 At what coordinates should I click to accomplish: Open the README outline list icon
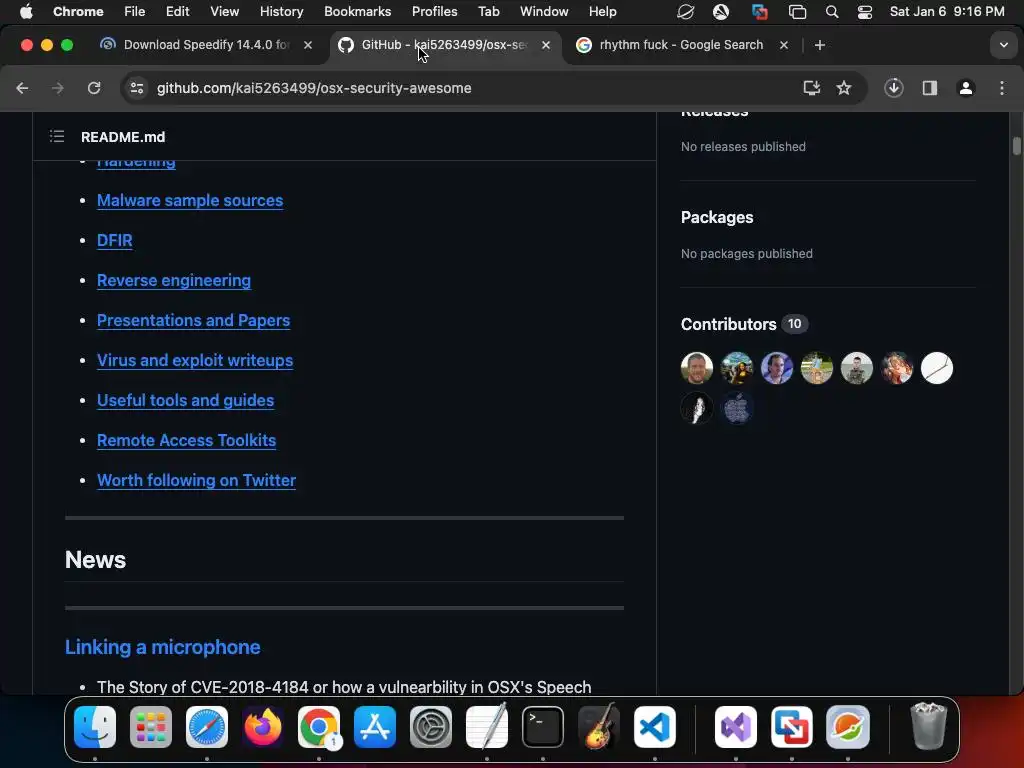point(57,136)
